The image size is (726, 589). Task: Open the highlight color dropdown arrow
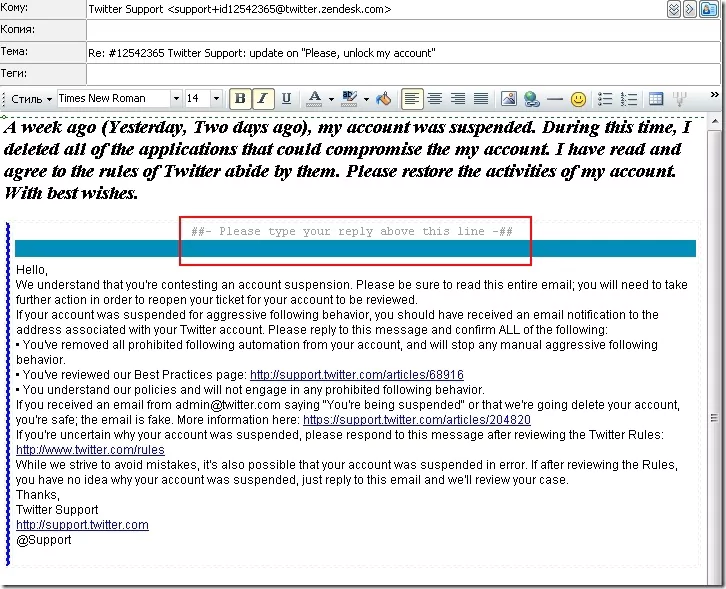click(x=366, y=99)
